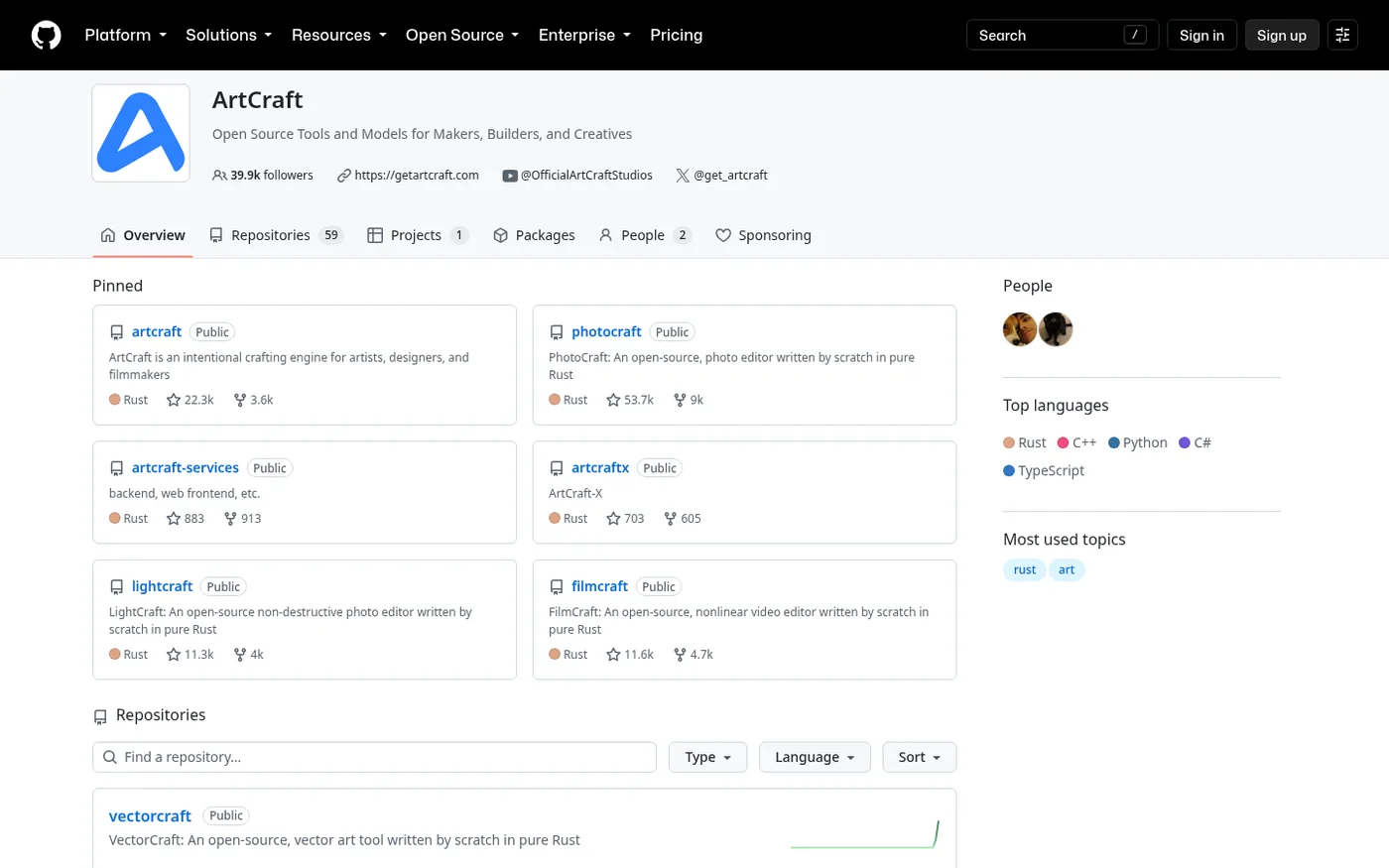1389x868 pixels.
Task: Open the Pricing link
Action: coord(676,35)
